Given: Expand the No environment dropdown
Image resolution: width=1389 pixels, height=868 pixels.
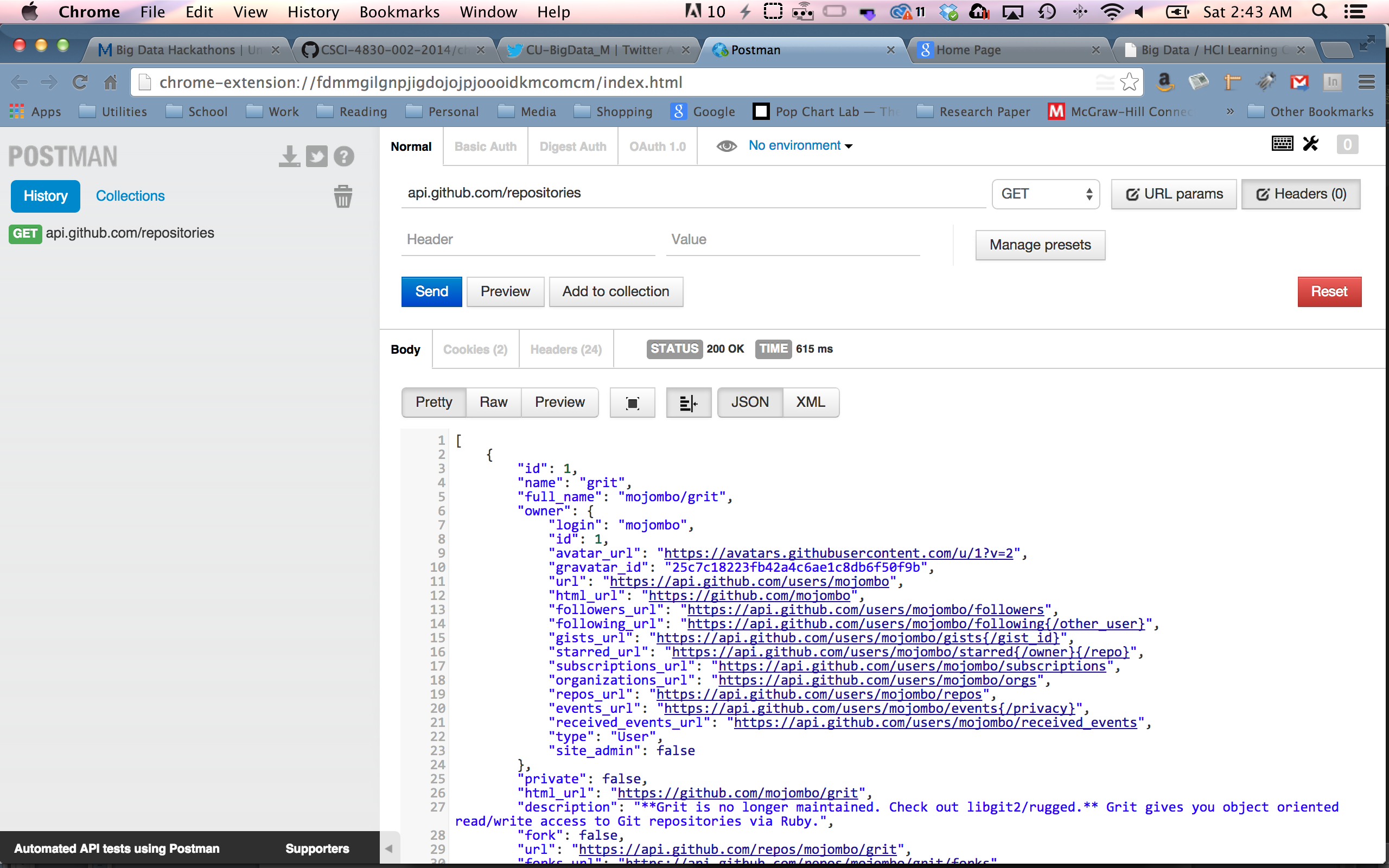Looking at the screenshot, I should tap(801, 146).
